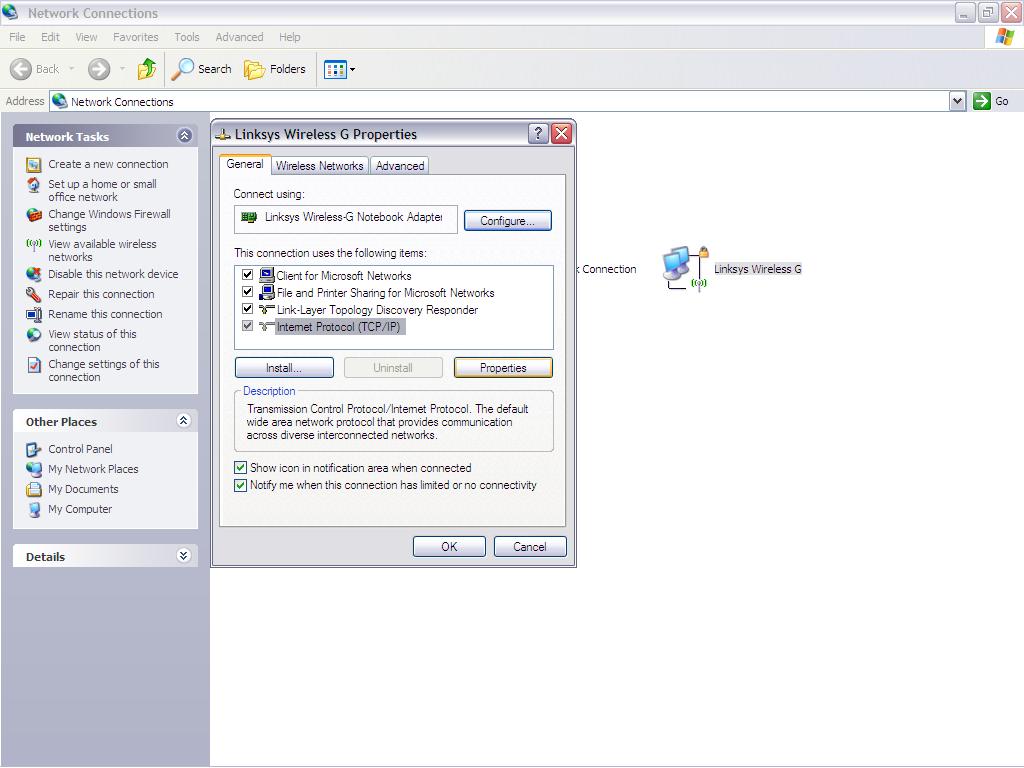Screen dimensions: 1024x768
Task: Confirm with the OK button
Action: (449, 547)
